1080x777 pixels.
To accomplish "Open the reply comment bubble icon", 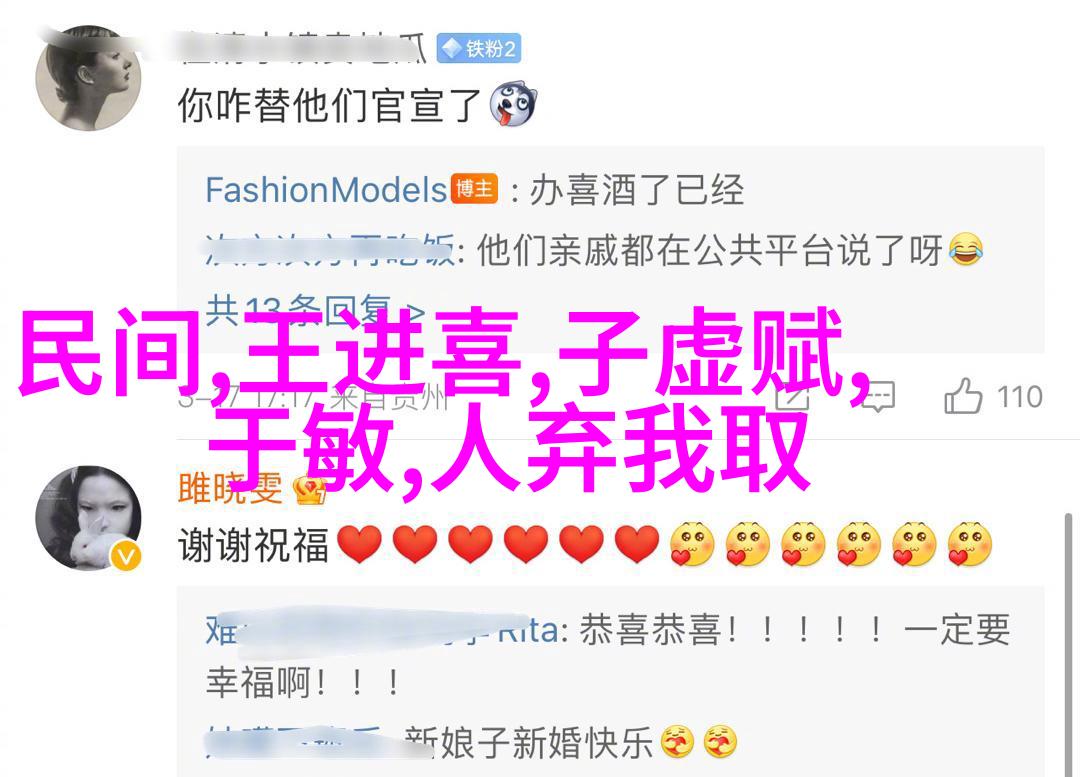I will tap(878, 397).
